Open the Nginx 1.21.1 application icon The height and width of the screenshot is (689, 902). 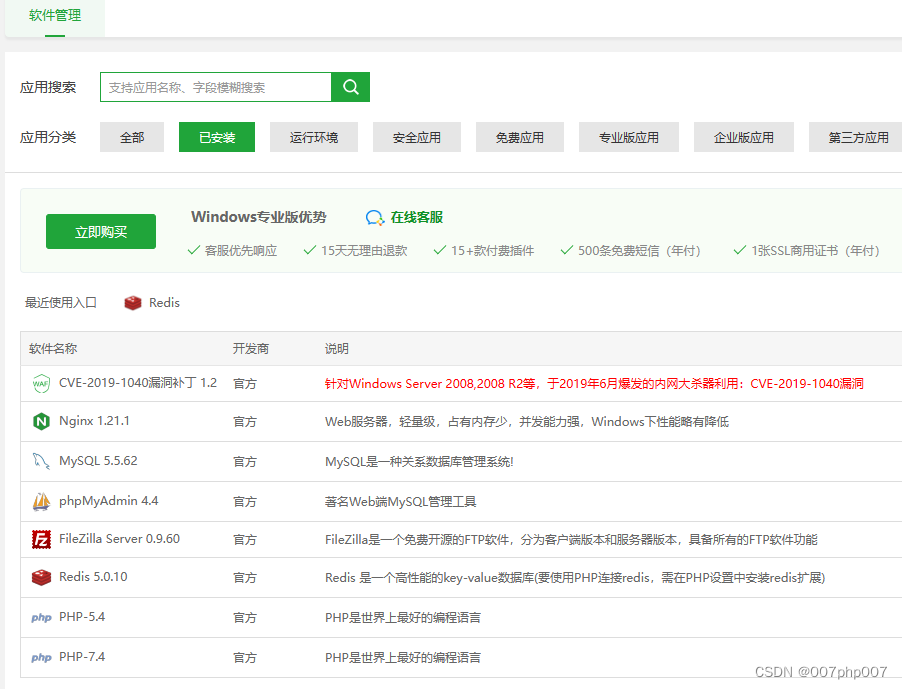[x=40, y=422]
